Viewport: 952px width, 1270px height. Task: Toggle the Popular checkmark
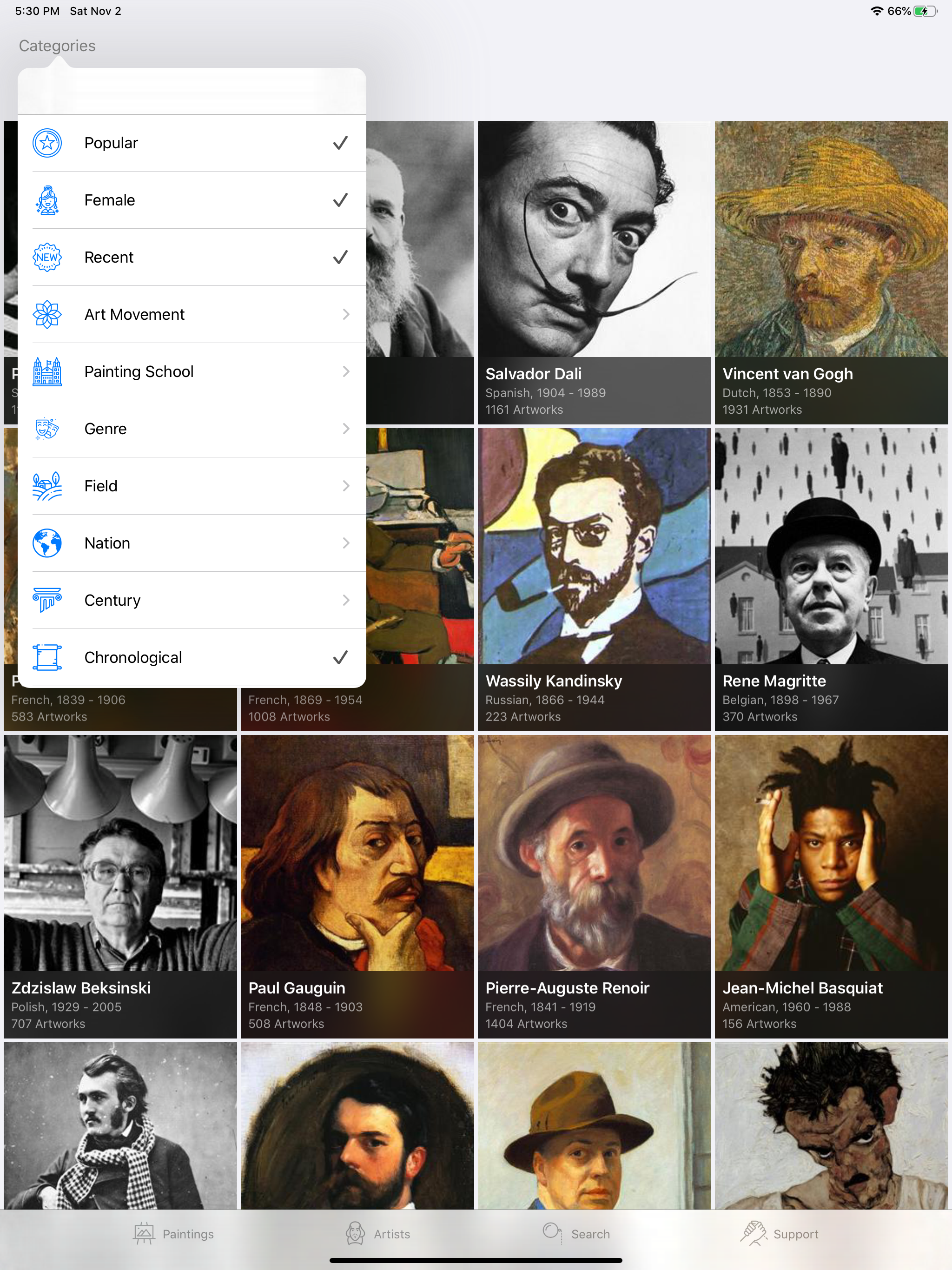tap(340, 143)
